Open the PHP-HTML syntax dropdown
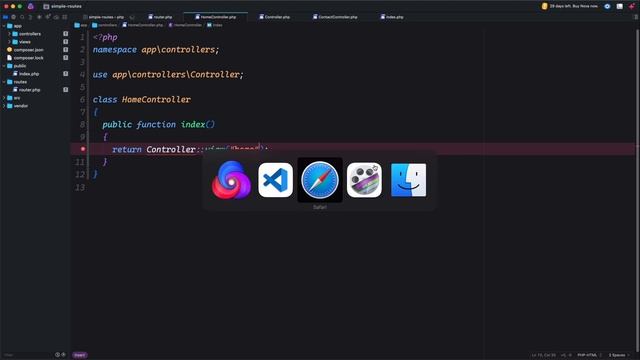The width and height of the screenshot is (640, 360). click(x=589, y=355)
